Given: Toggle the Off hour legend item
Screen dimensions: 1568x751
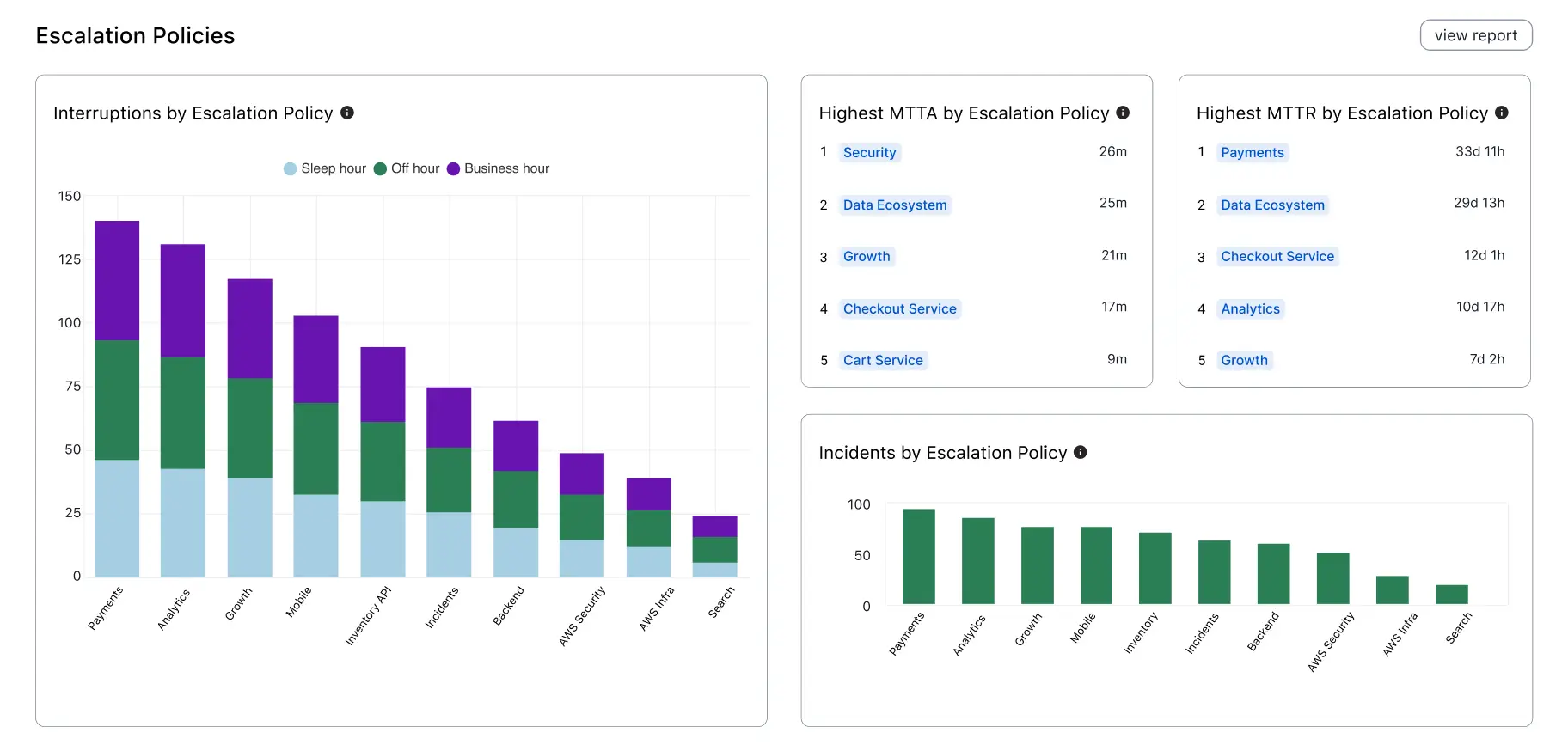Looking at the screenshot, I should (407, 168).
